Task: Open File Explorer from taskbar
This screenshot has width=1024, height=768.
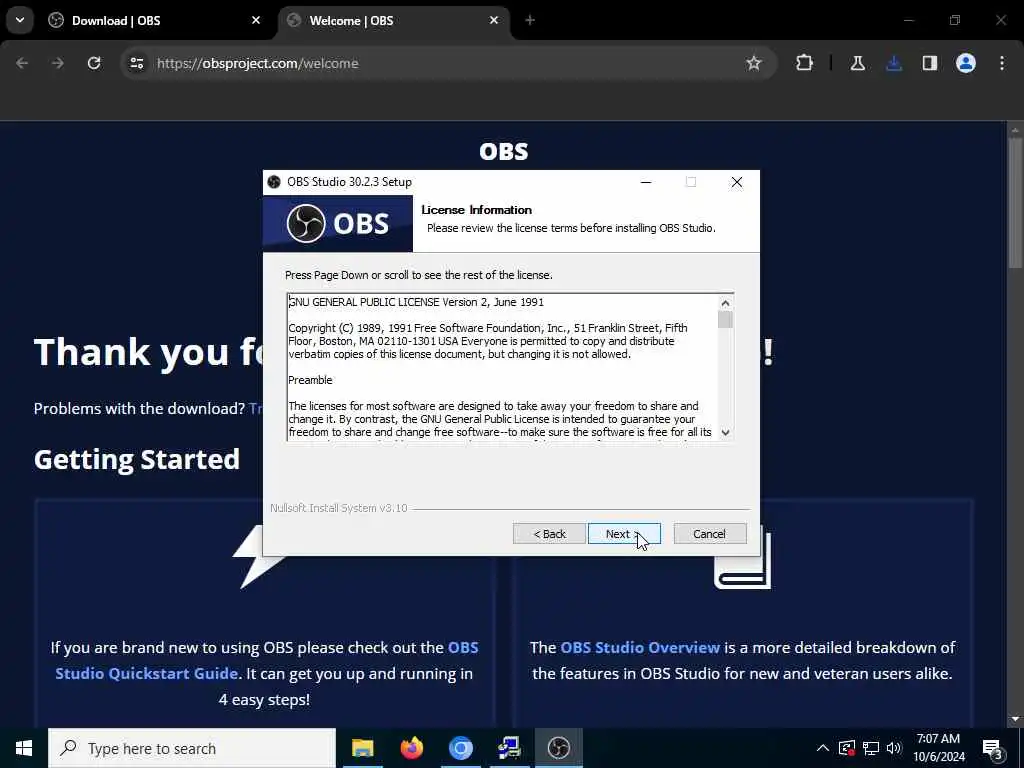Action: 362,748
